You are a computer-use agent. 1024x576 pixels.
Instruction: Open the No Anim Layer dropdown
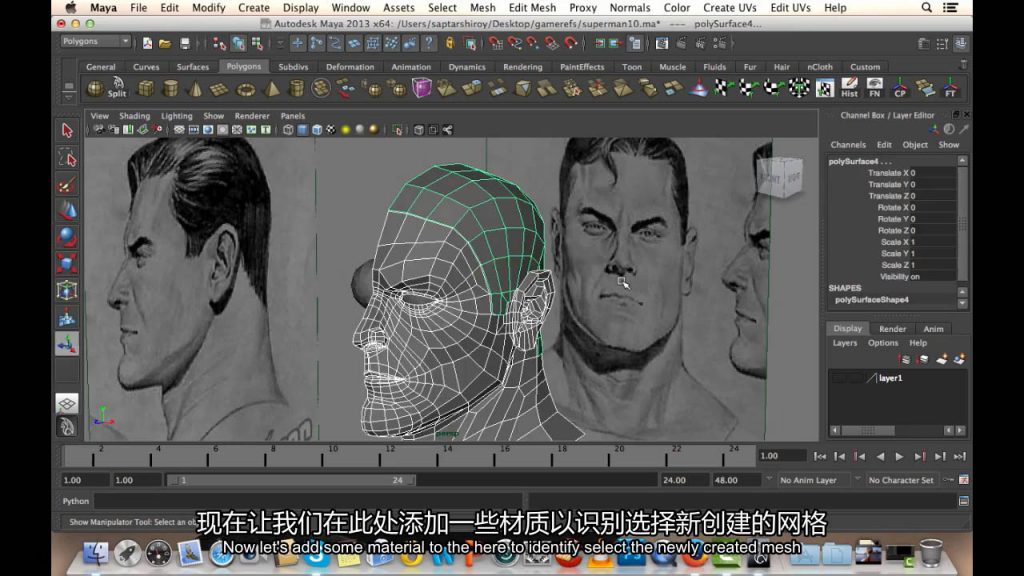(x=813, y=480)
